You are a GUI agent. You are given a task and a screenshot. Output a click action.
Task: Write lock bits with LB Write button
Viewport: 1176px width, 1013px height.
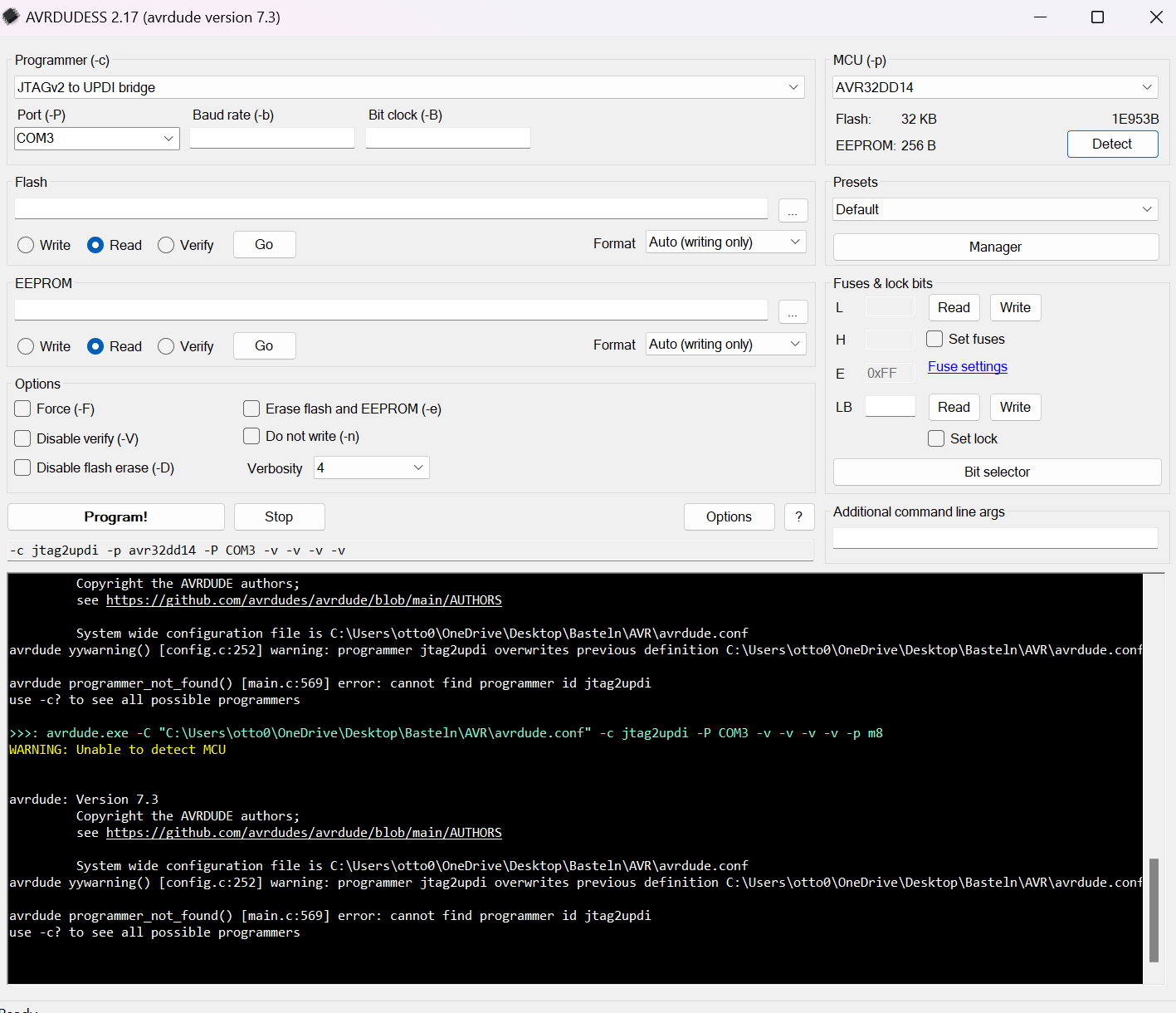pos(1015,407)
